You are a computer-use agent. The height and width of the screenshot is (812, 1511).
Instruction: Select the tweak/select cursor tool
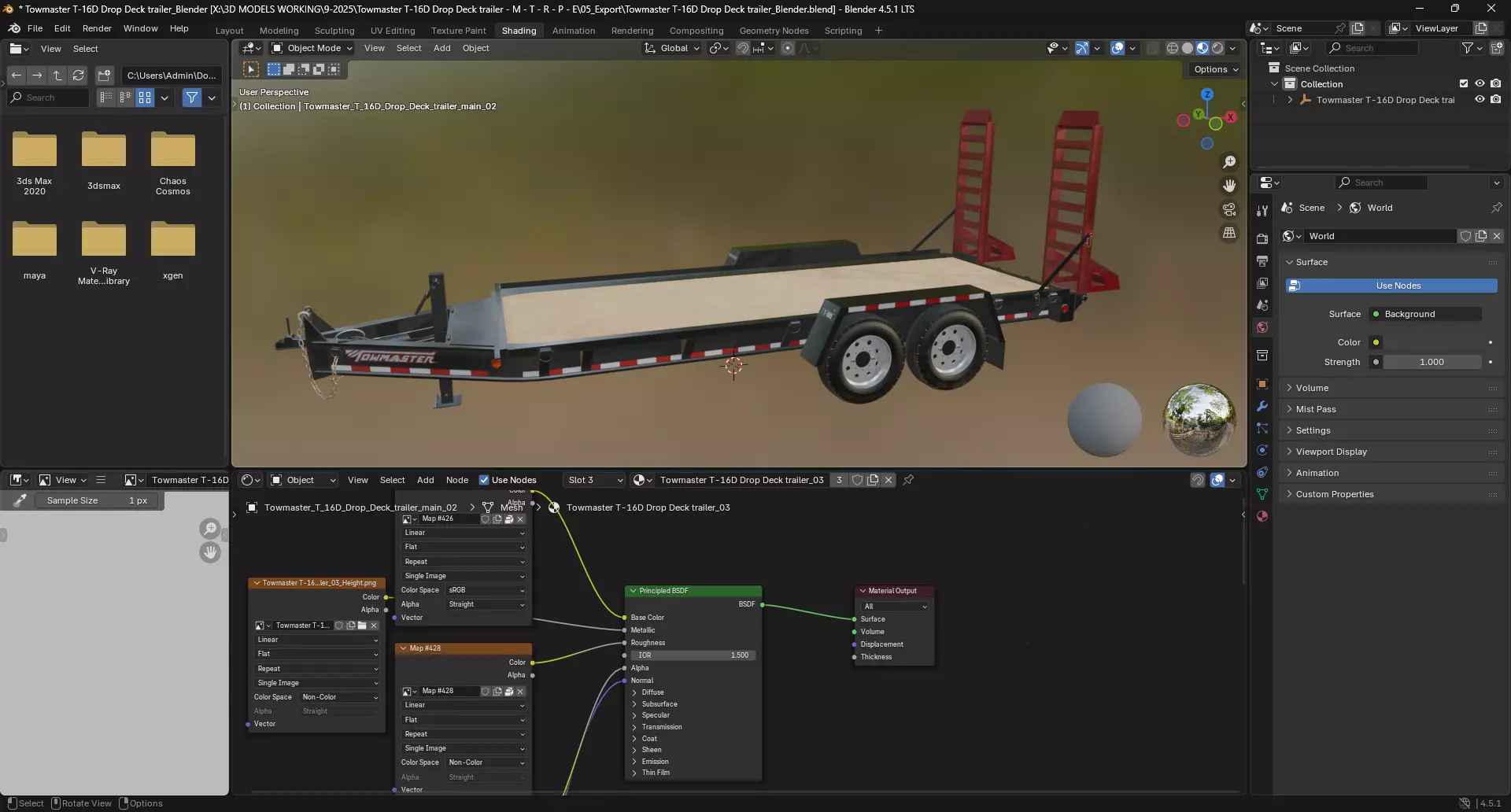(x=251, y=69)
